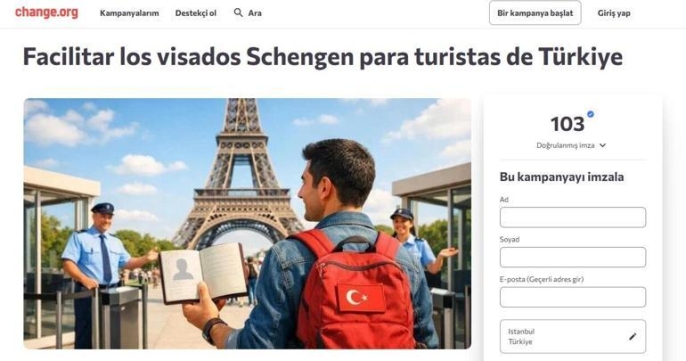Click the E-posta (Geçerli adres gir) label

[542, 279]
